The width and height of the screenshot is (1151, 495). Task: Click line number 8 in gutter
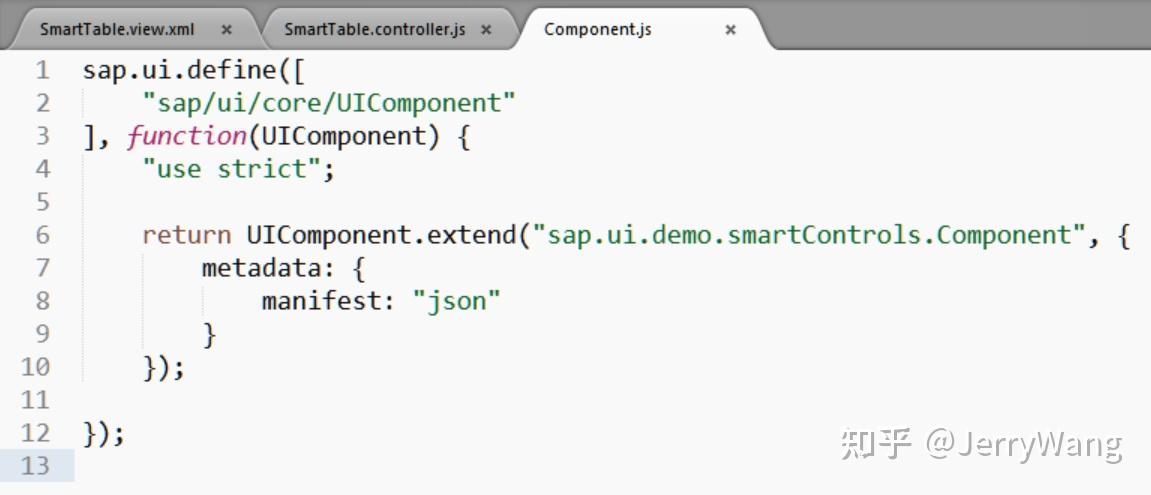tap(43, 301)
